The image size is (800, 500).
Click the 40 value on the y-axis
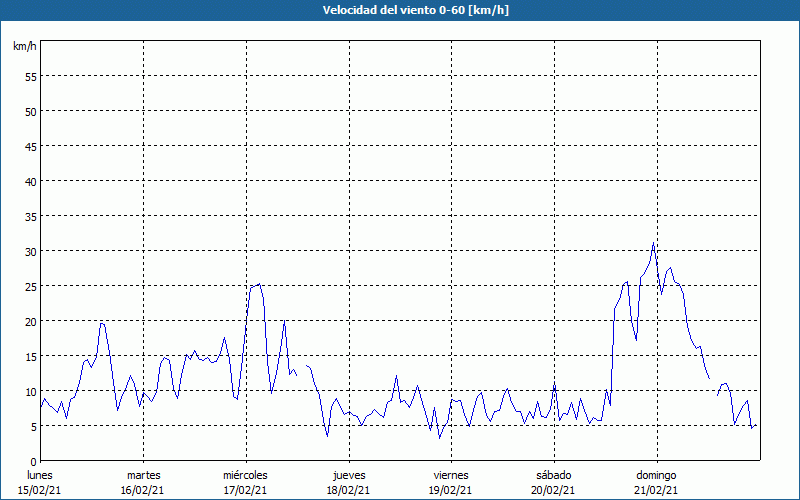[31, 181]
